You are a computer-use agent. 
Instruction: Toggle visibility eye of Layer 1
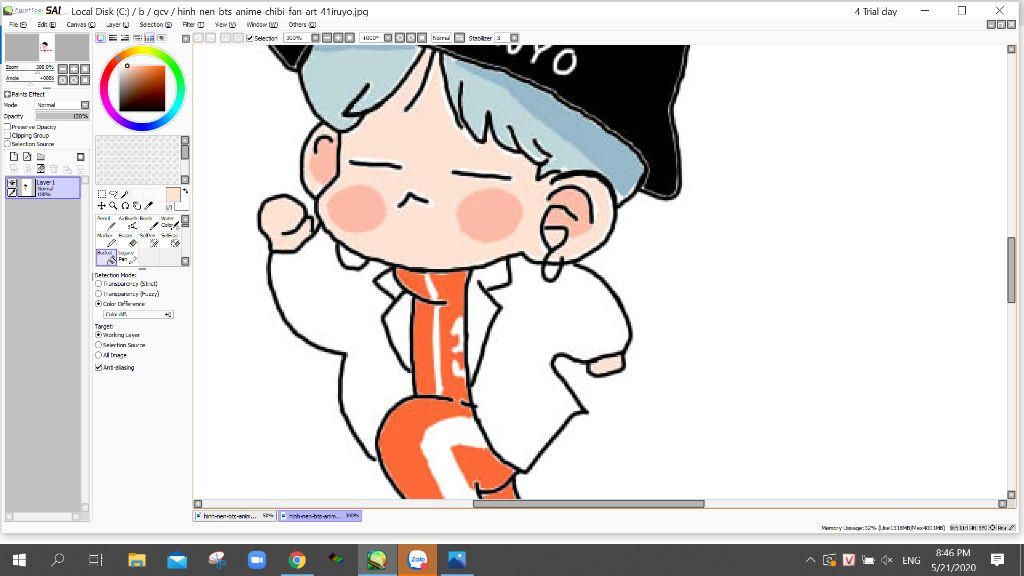click(12, 183)
